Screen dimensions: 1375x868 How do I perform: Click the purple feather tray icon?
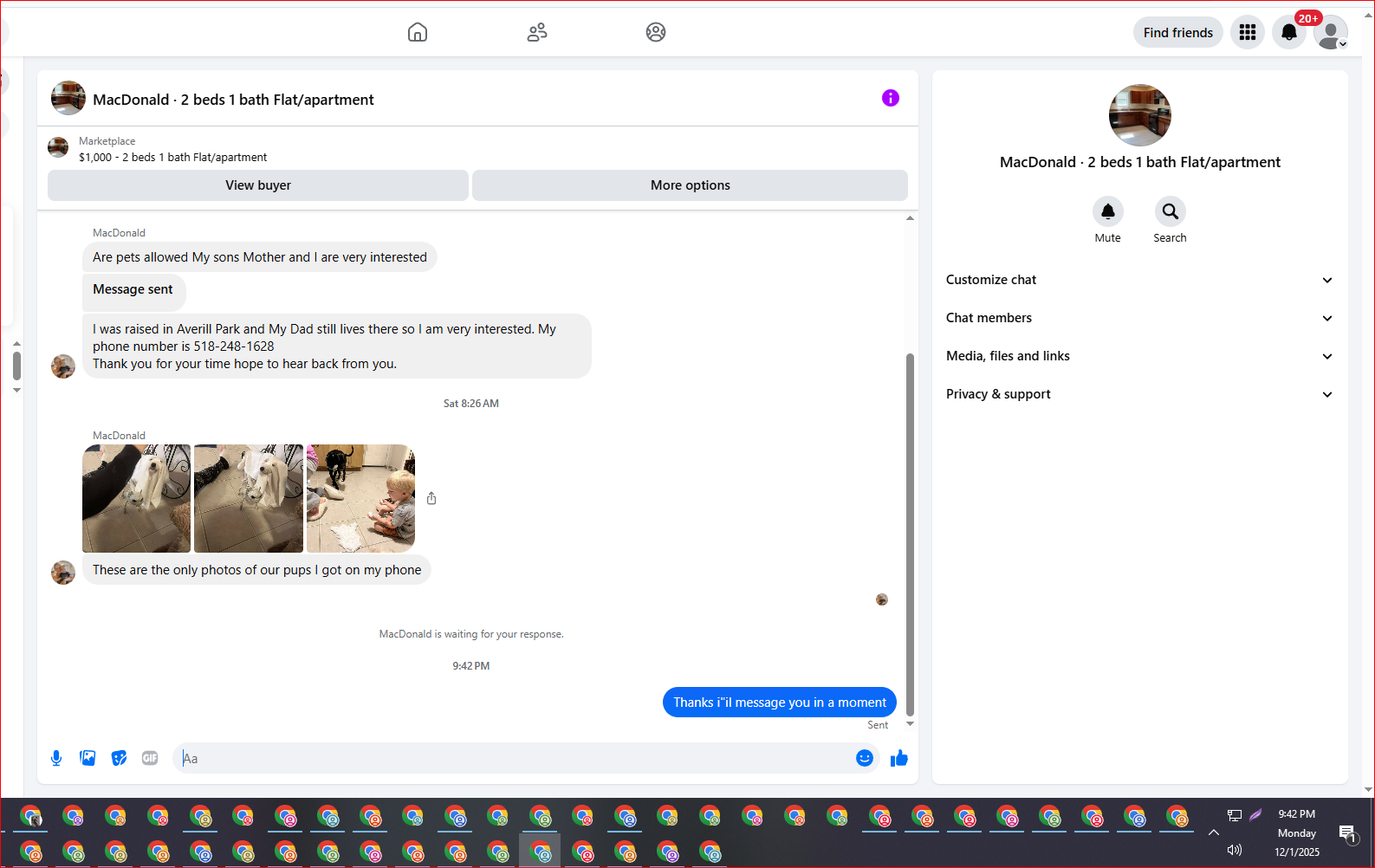[1255, 815]
